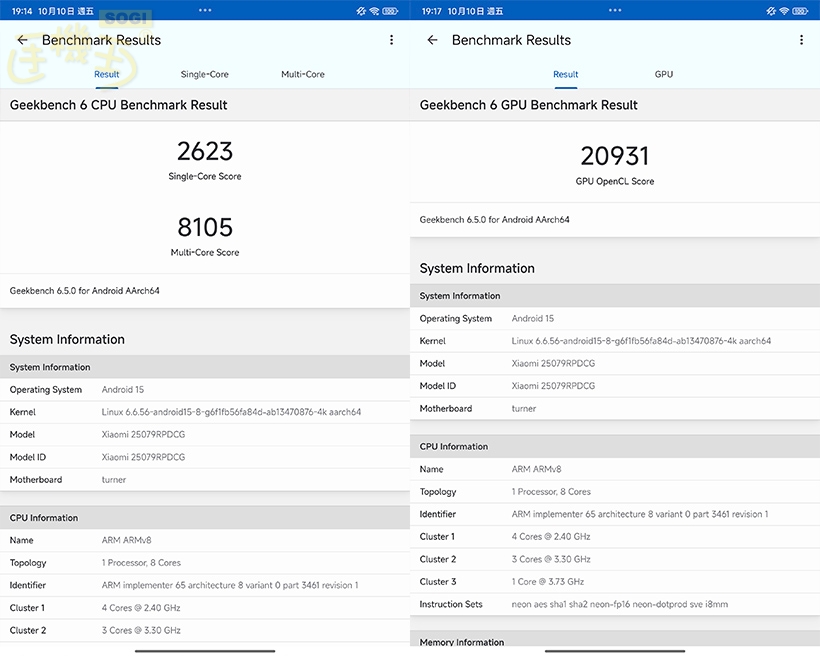Open overflow menu on GPU results screen
Image resolution: width=820 pixels, height=656 pixels.
[801, 40]
